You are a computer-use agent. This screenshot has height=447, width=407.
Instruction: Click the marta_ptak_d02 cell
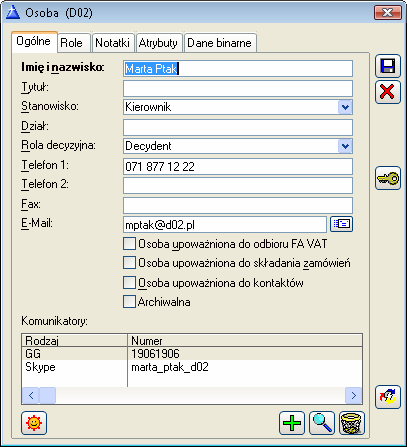(245, 367)
